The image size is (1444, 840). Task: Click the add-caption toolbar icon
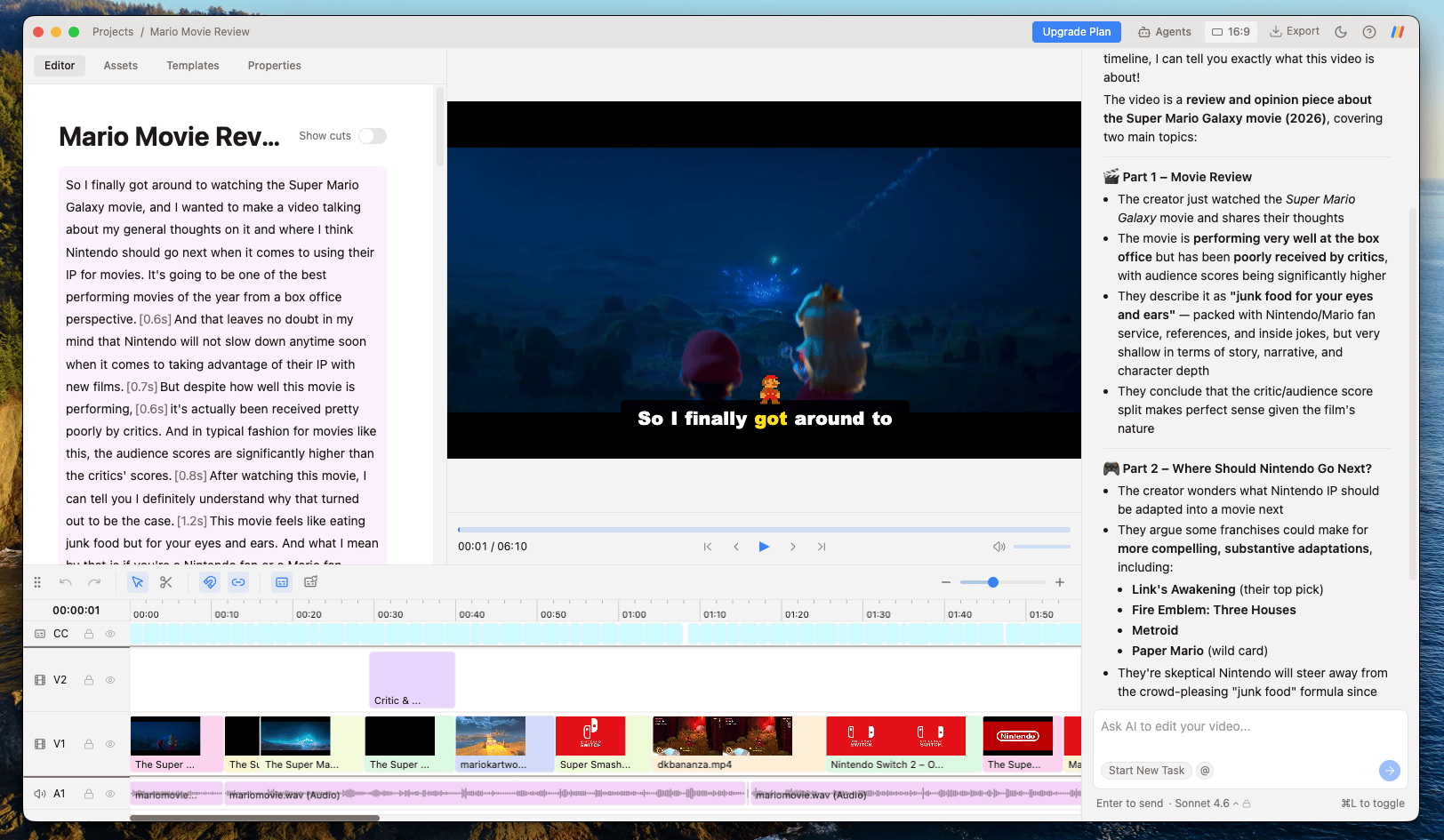311,582
